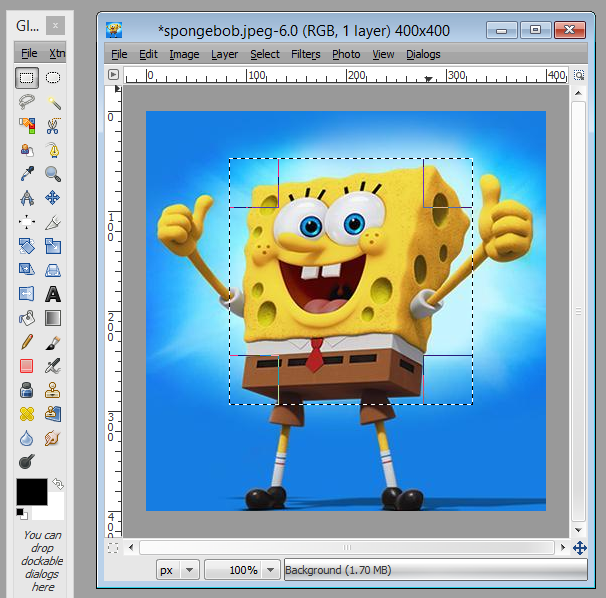Open the Select menu
The image size is (606, 598).
click(x=264, y=54)
